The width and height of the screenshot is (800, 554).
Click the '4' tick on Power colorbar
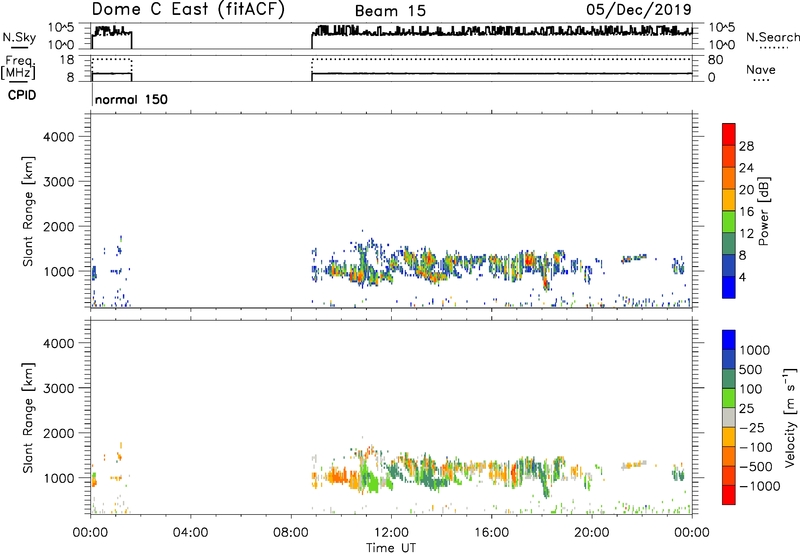(x=742, y=277)
